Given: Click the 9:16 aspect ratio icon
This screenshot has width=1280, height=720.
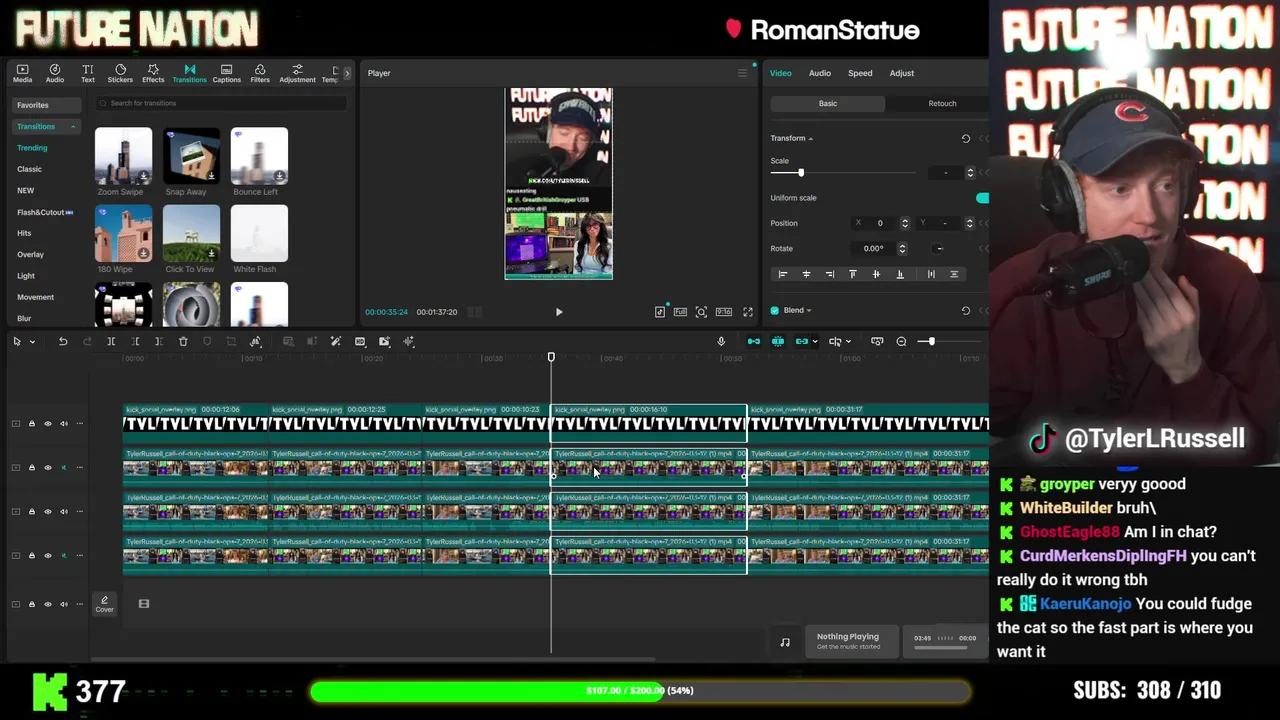Looking at the screenshot, I should click(x=723, y=312).
